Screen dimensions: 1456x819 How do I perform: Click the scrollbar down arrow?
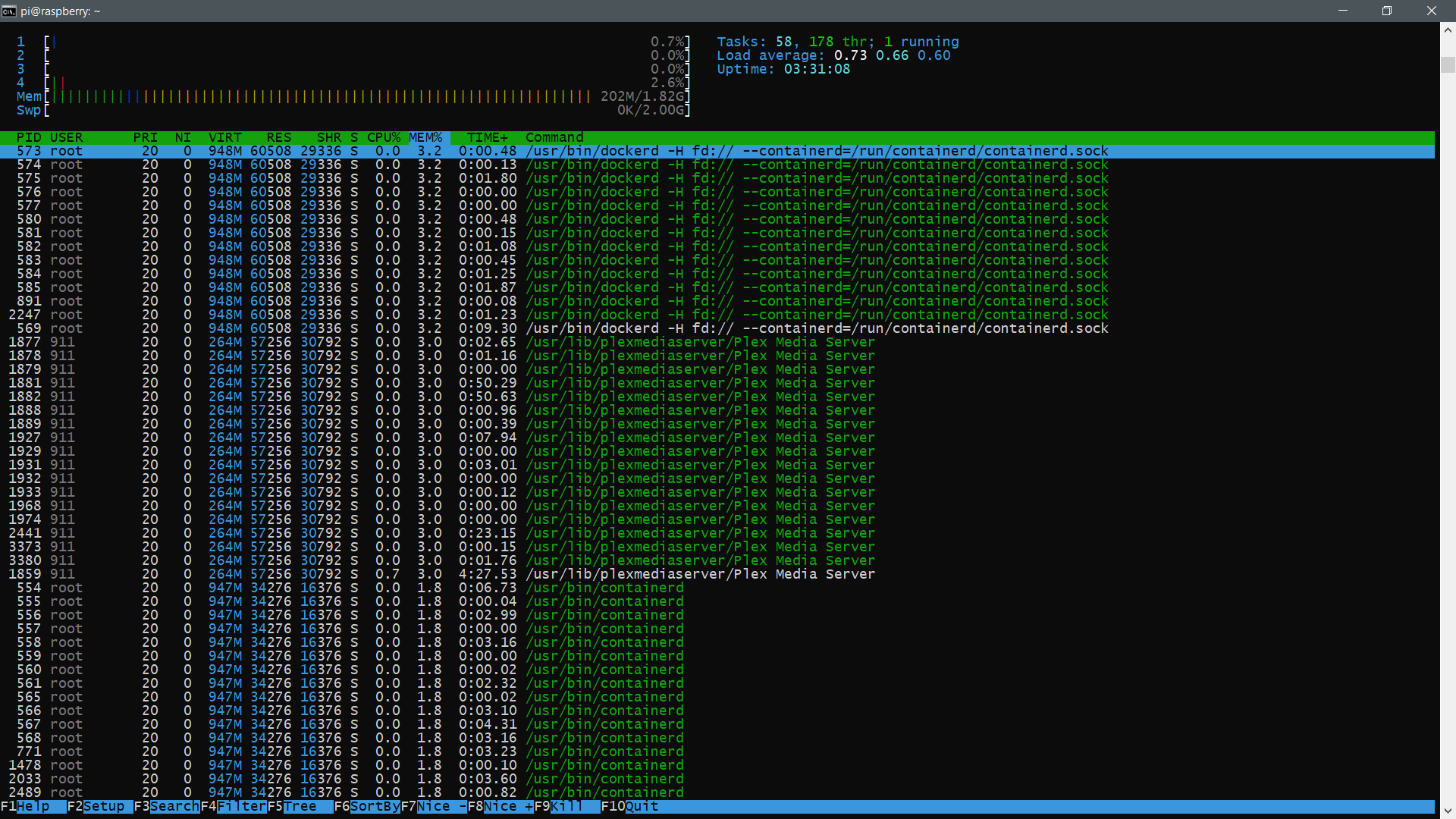click(1448, 811)
